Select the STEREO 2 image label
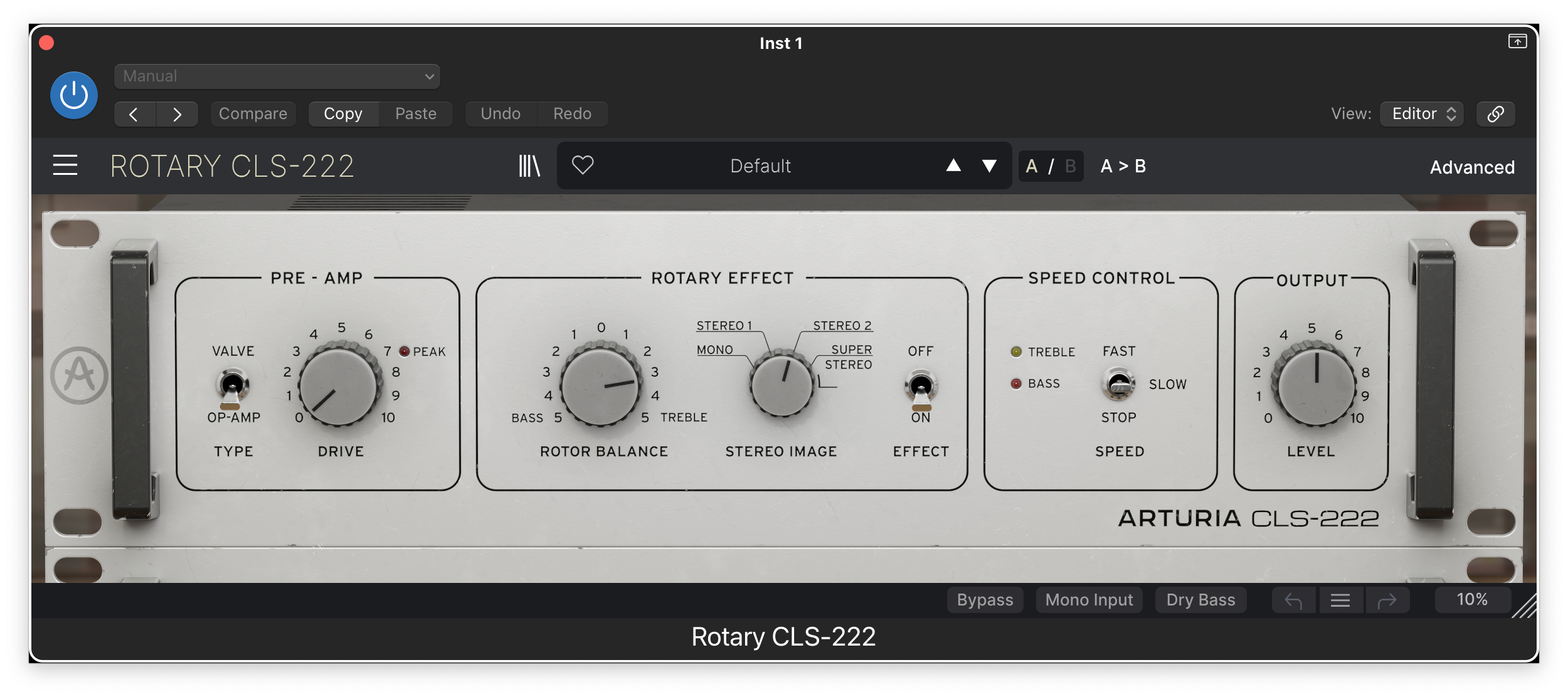1568x697 pixels. click(x=842, y=326)
